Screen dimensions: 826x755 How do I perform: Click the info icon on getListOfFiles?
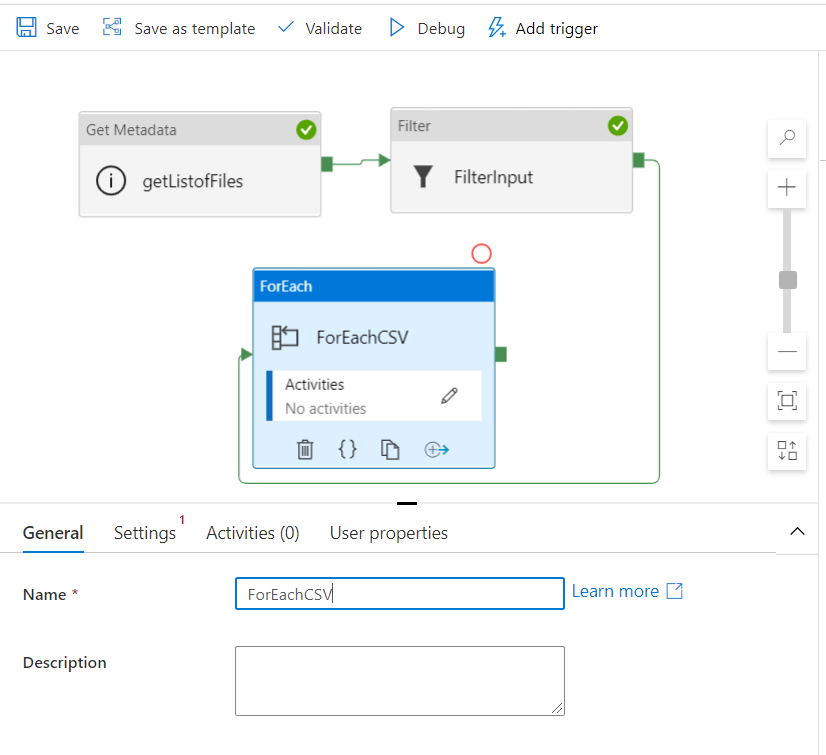110,181
